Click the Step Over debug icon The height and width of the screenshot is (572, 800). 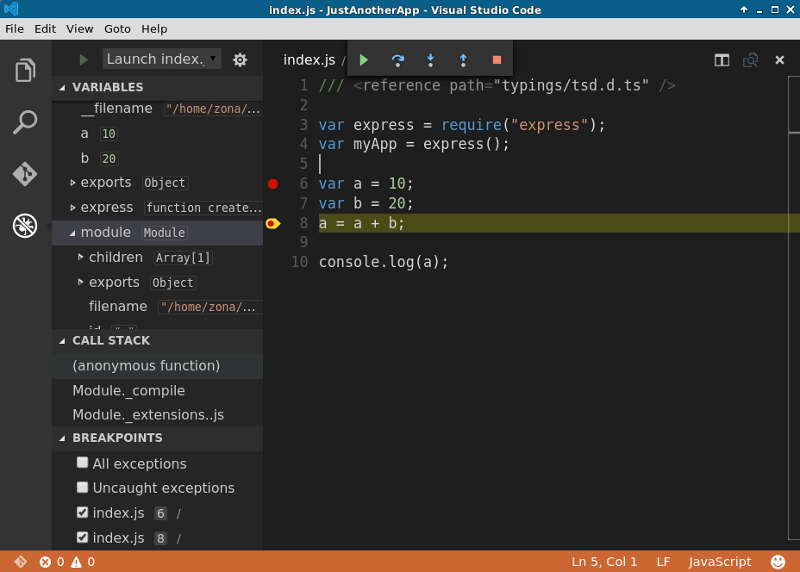point(397,60)
